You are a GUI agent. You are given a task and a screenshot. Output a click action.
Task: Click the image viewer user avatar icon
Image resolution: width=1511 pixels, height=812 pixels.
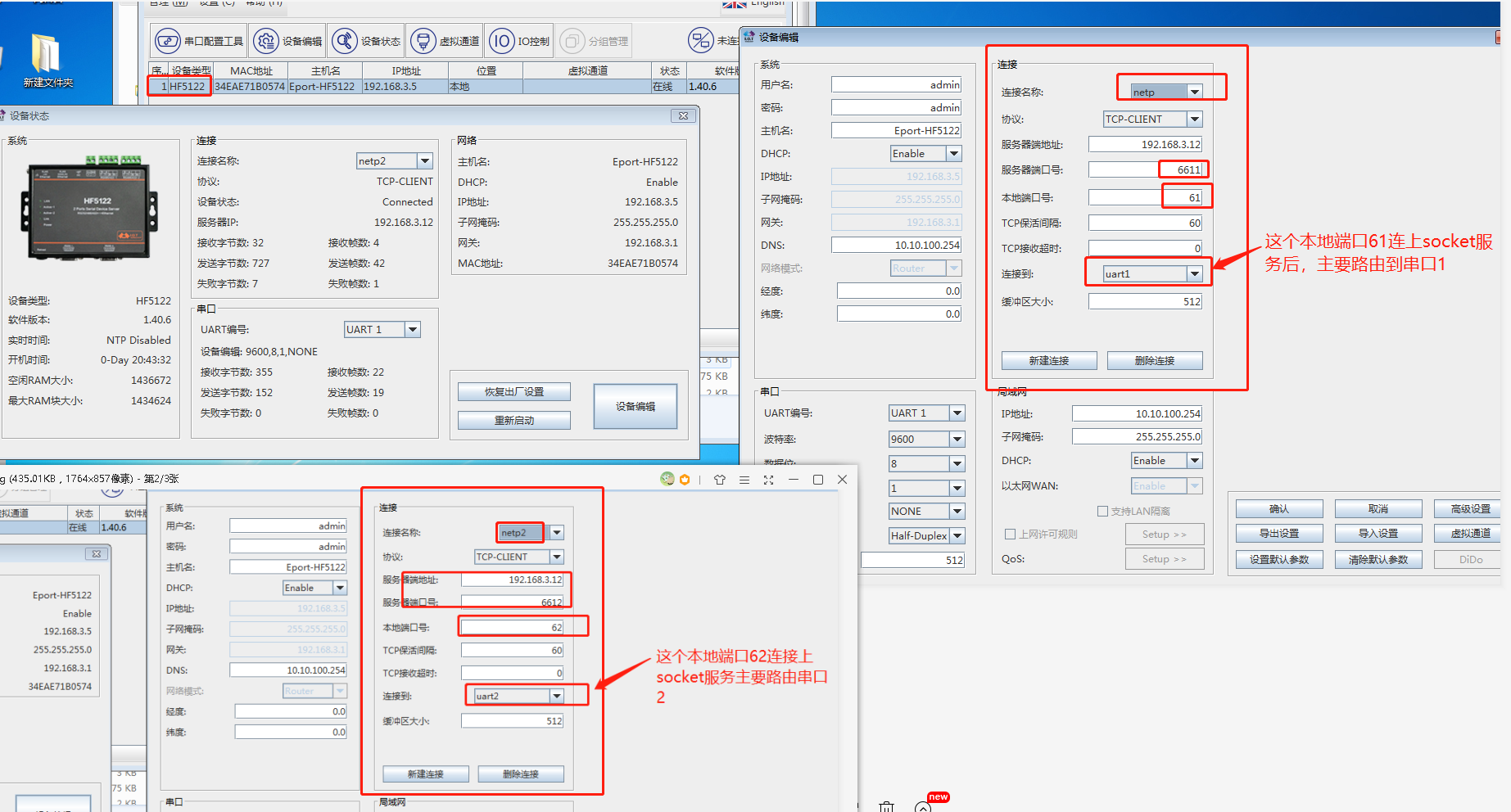pyautogui.click(x=667, y=479)
